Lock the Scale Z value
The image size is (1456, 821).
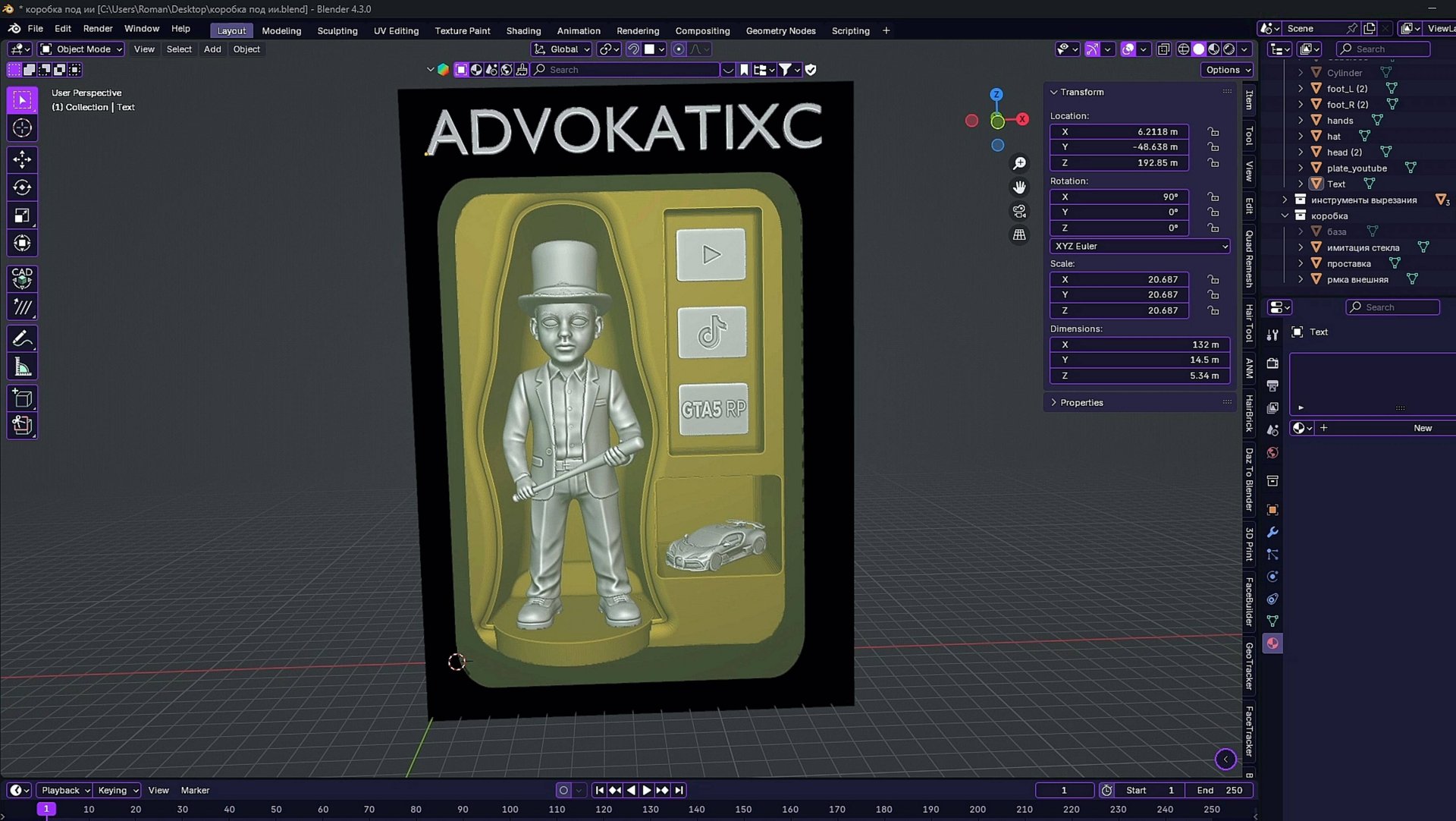tap(1213, 311)
